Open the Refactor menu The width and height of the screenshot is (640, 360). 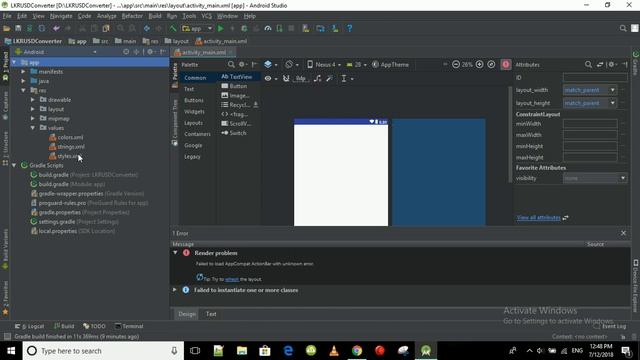[132, 16]
